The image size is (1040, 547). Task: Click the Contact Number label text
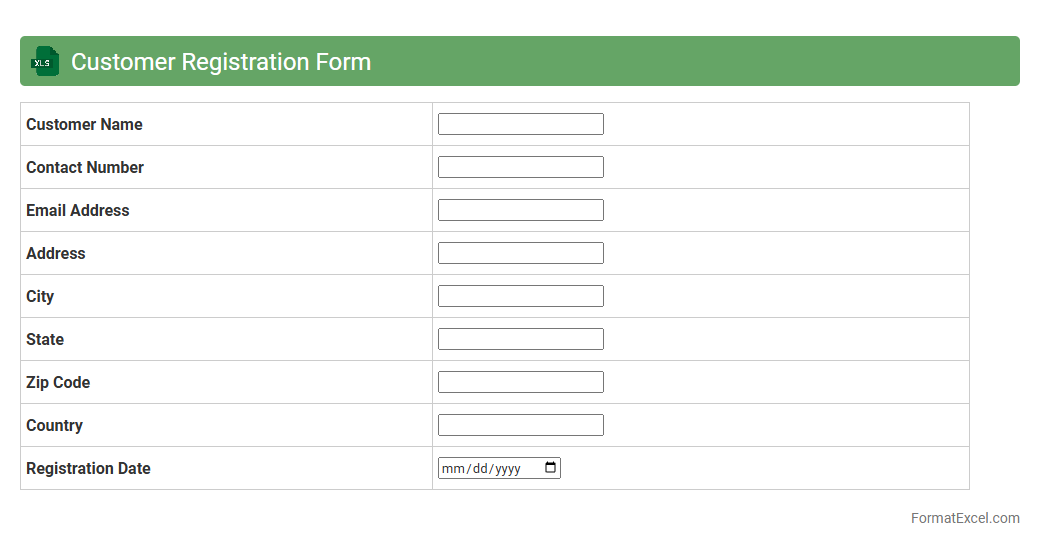[x=85, y=167]
